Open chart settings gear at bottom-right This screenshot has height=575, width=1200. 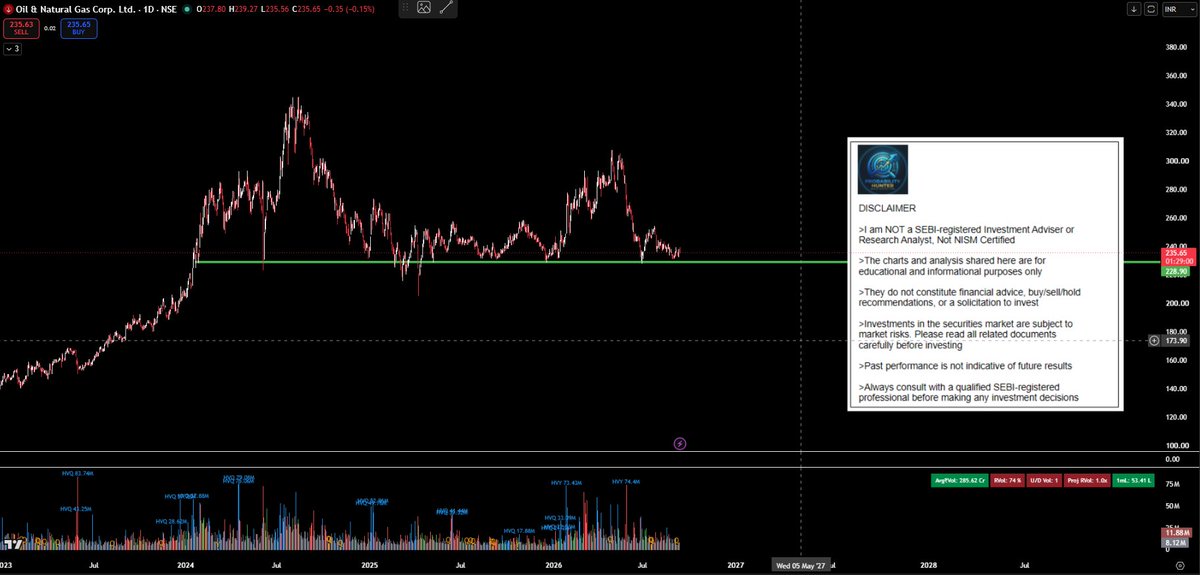1180,565
